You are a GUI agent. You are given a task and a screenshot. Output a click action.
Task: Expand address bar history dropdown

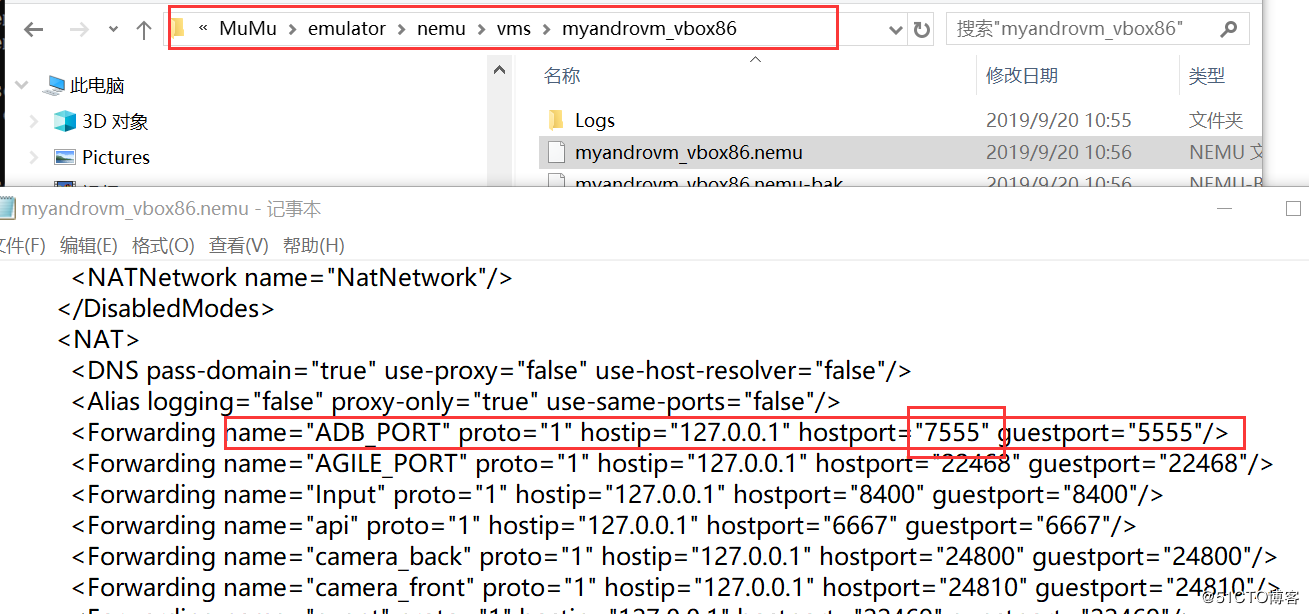click(x=897, y=30)
